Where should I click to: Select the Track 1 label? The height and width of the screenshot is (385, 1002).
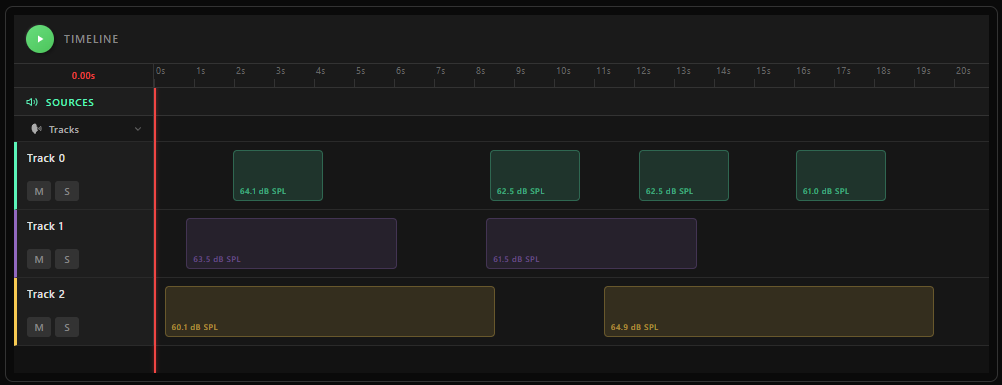[x=45, y=226]
